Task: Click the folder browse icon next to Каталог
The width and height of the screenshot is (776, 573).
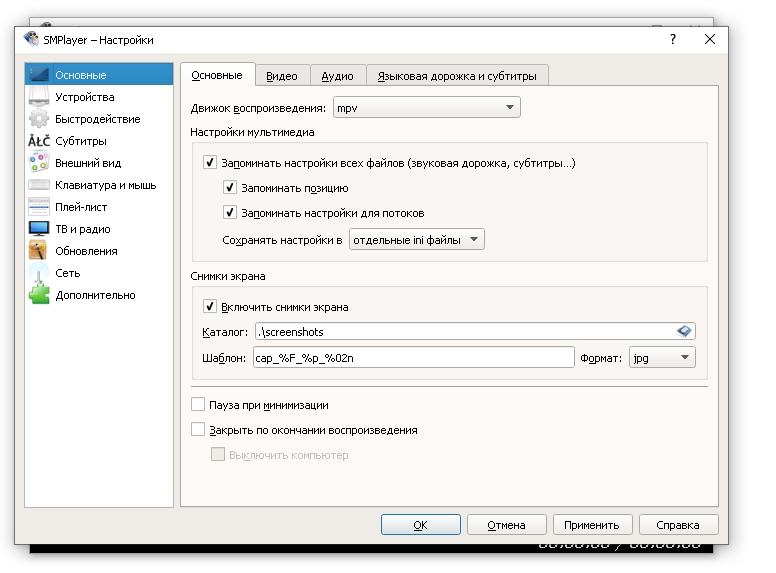Action: (x=685, y=331)
